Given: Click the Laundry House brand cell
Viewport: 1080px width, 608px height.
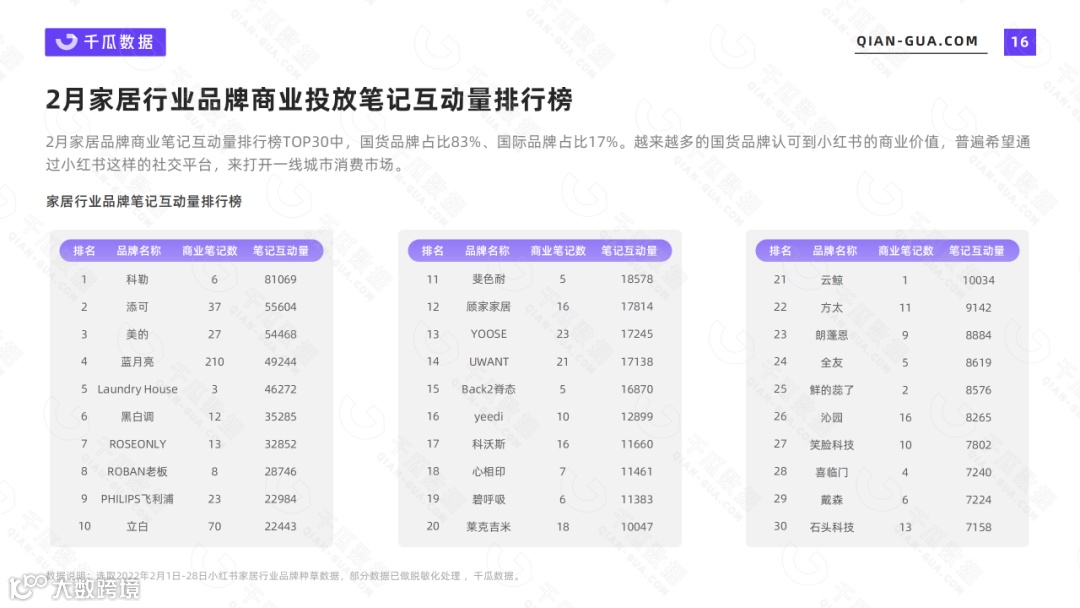Looking at the screenshot, I should [137, 389].
